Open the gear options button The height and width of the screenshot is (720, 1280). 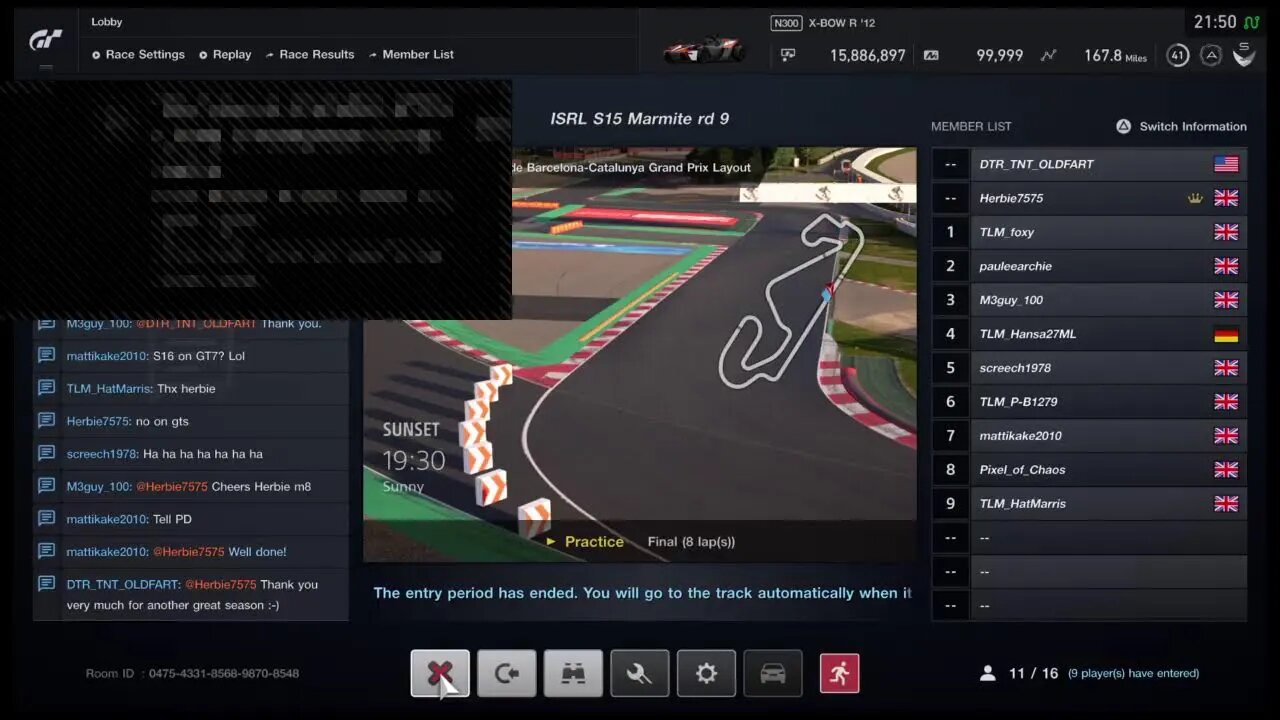pos(706,673)
